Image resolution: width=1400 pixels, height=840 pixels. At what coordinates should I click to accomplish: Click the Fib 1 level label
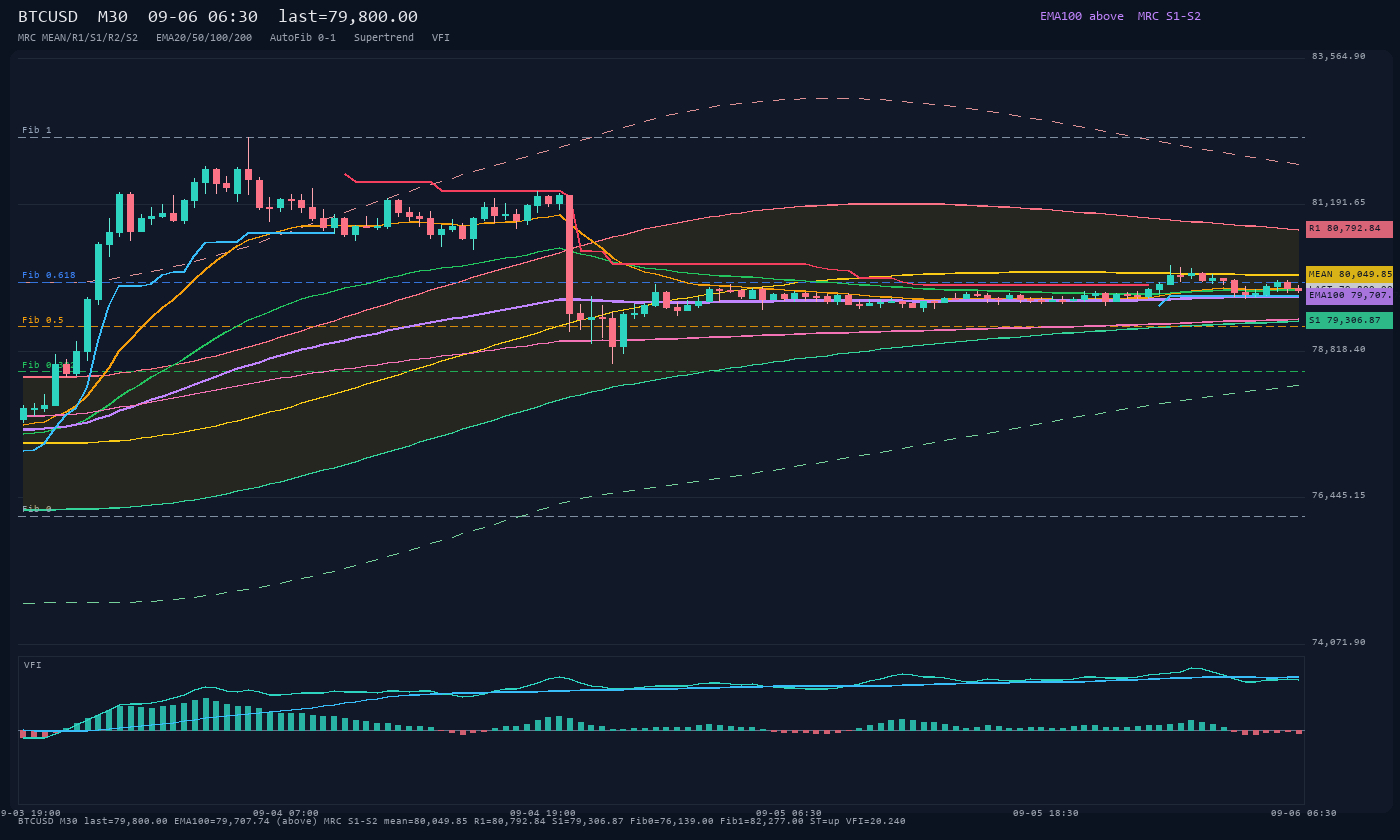click(37, 130)
